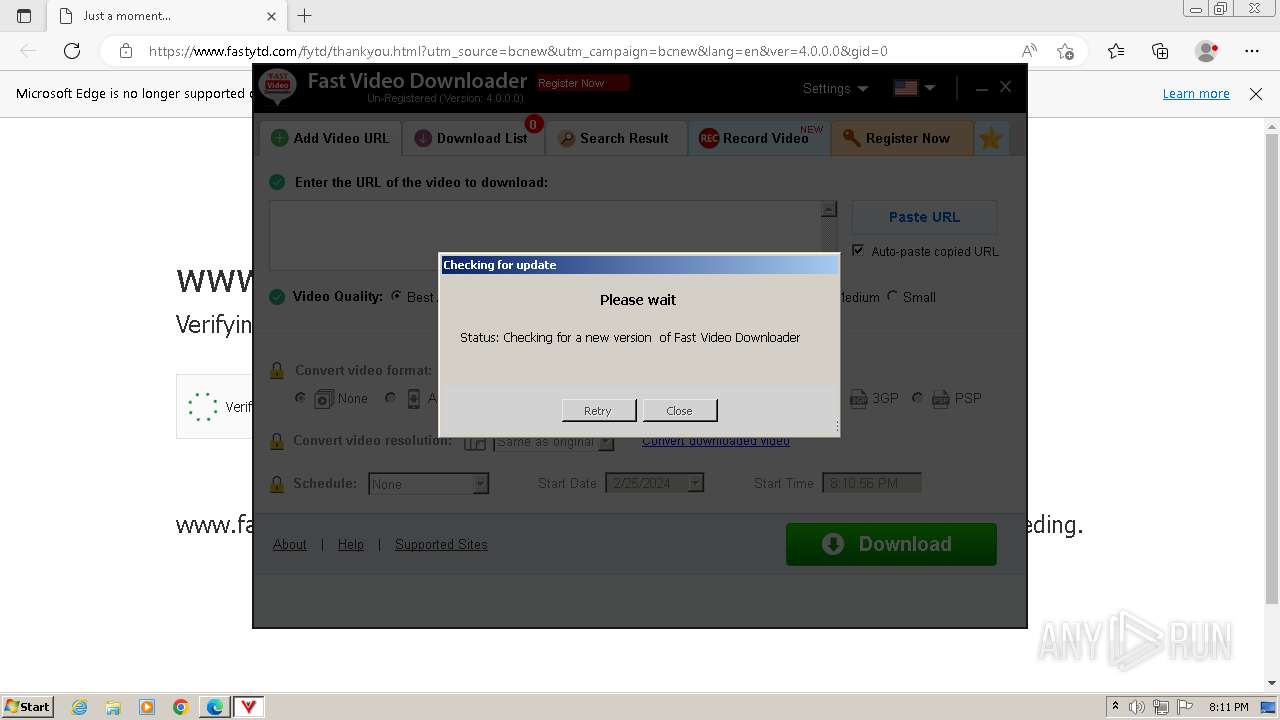This screenshot has width=1280, height=720.
Task: Open the Download List tab
Action: [473, 138]
